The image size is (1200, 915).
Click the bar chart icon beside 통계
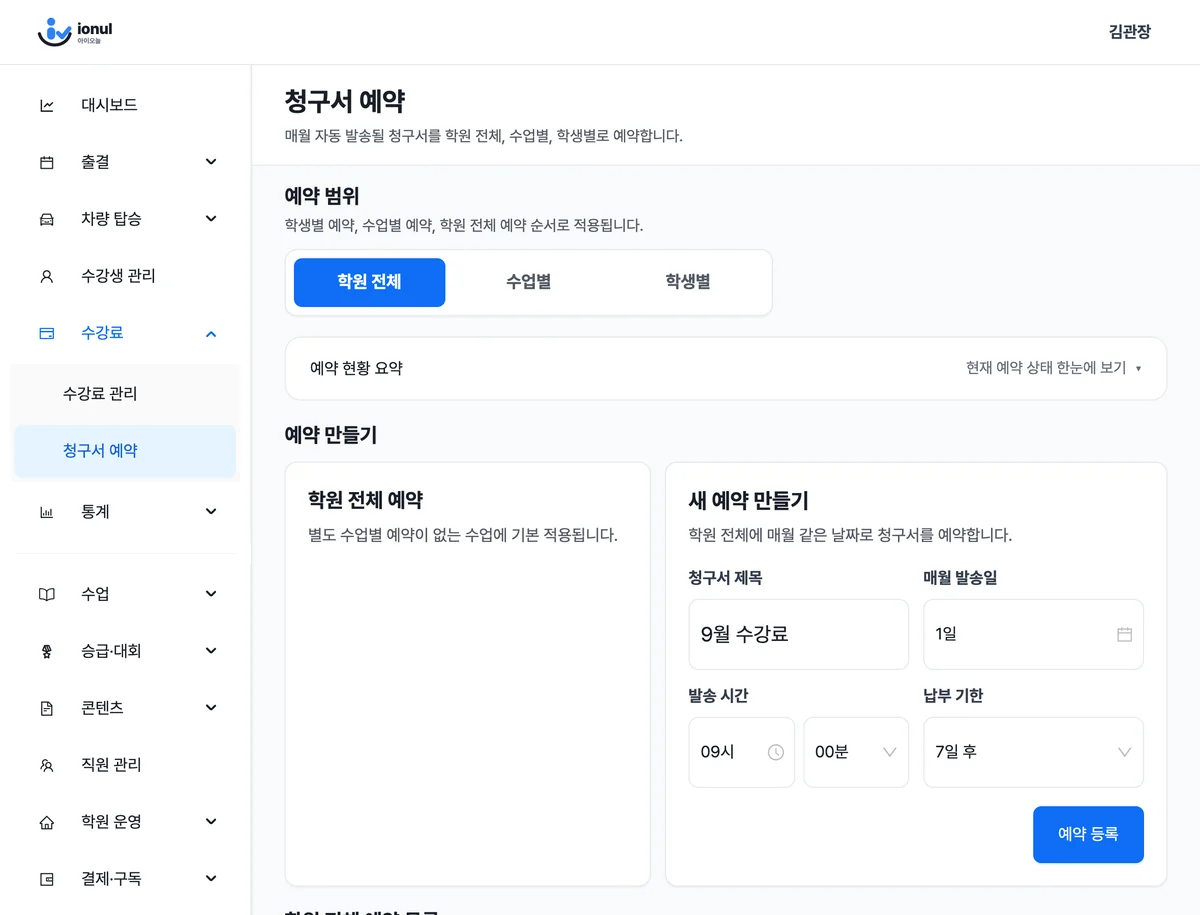[x=47, y=512]
